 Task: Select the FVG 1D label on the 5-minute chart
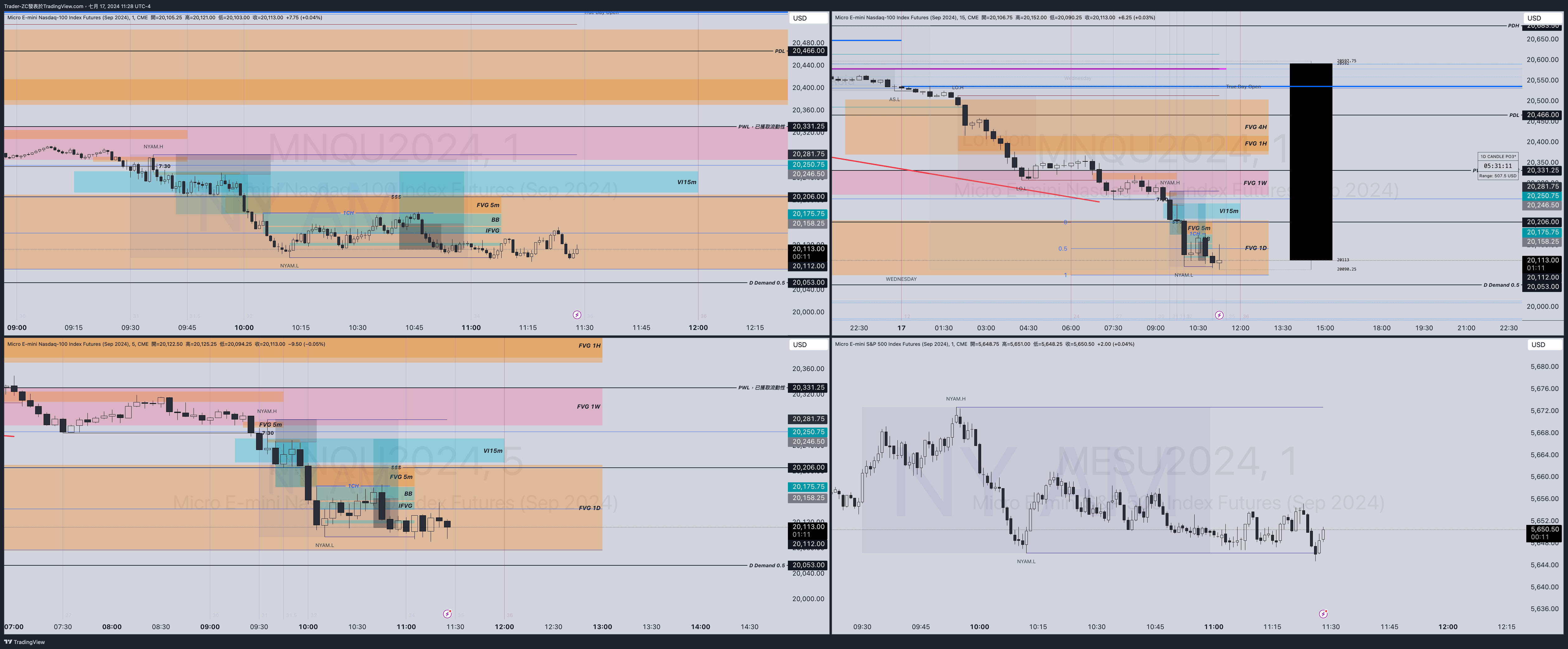click(589, 508)
